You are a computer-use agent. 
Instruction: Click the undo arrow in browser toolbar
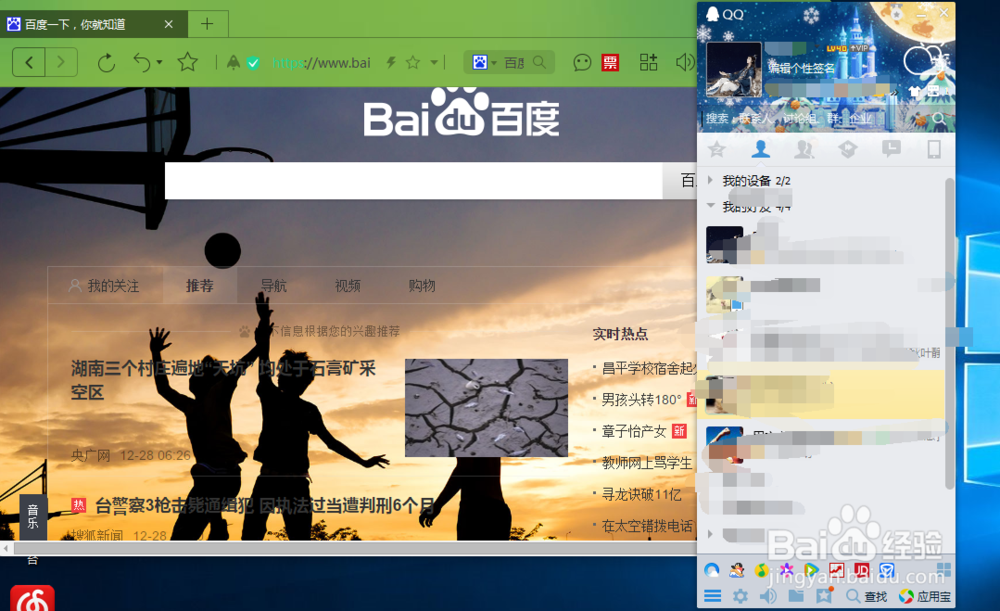(x=142, y=63)
